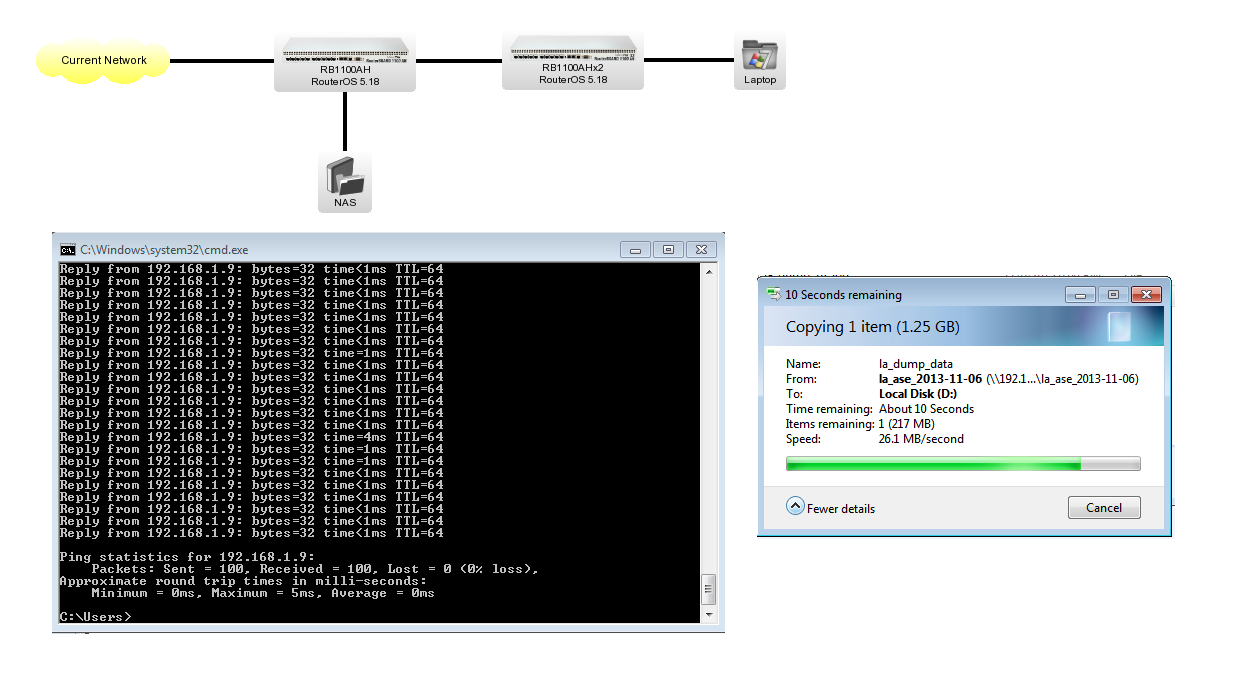Collapse the copy dialog with Fewer details chevron
This screenshot has width=1236, height=676.
(795, 507)
